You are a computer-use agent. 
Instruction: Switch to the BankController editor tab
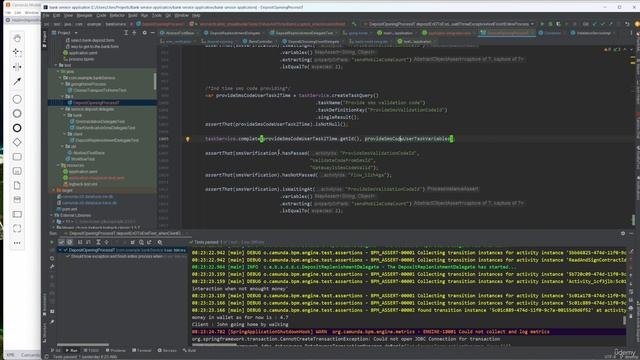pos(258,42)
